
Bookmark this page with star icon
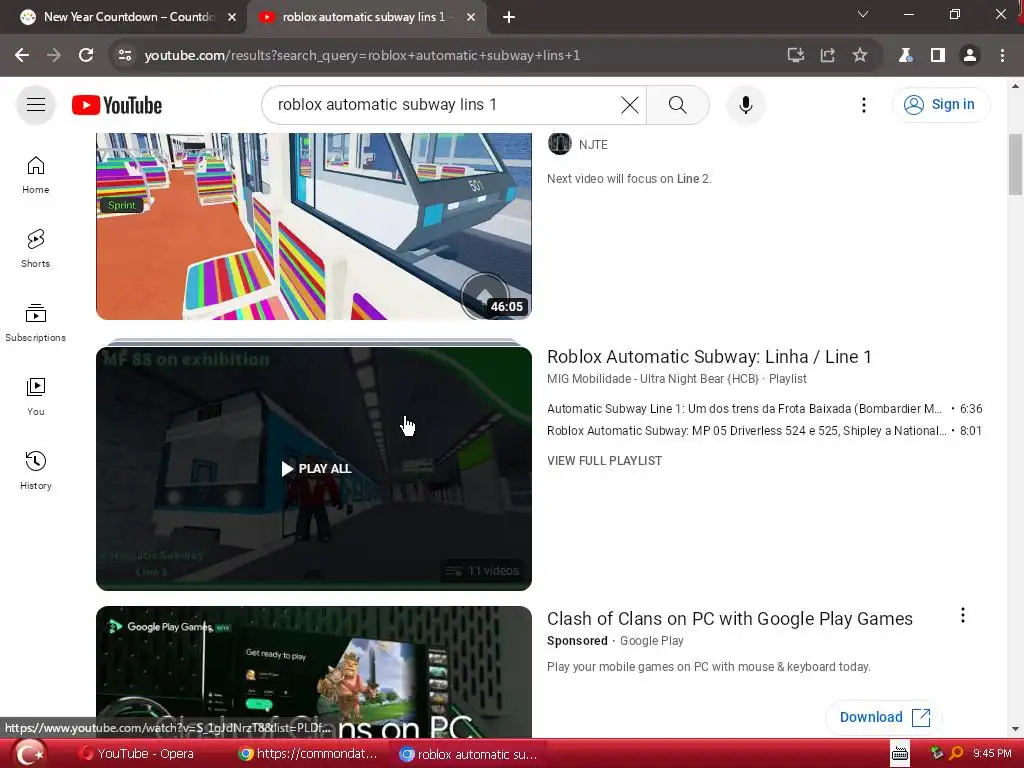859,56
